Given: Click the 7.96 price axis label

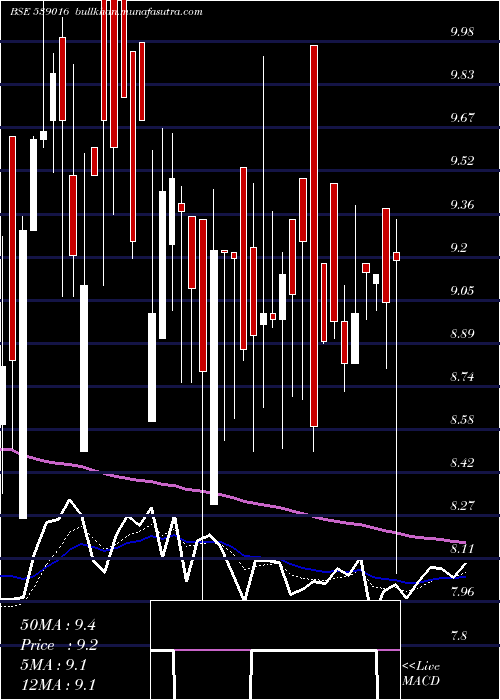Looking at the screenshot, I should (x=462, y=592).
